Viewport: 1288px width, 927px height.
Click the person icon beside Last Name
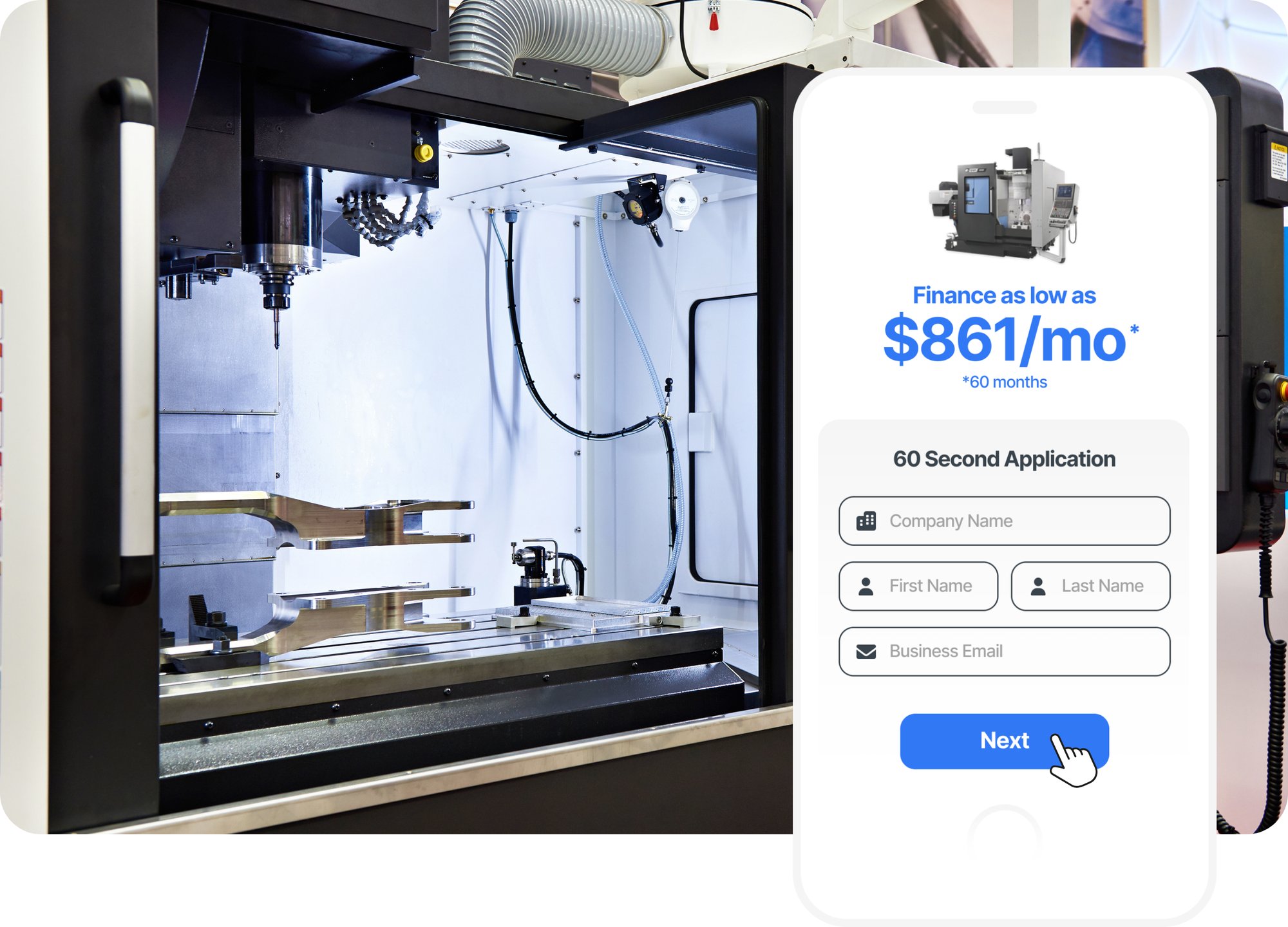[x=1038, y=586]
